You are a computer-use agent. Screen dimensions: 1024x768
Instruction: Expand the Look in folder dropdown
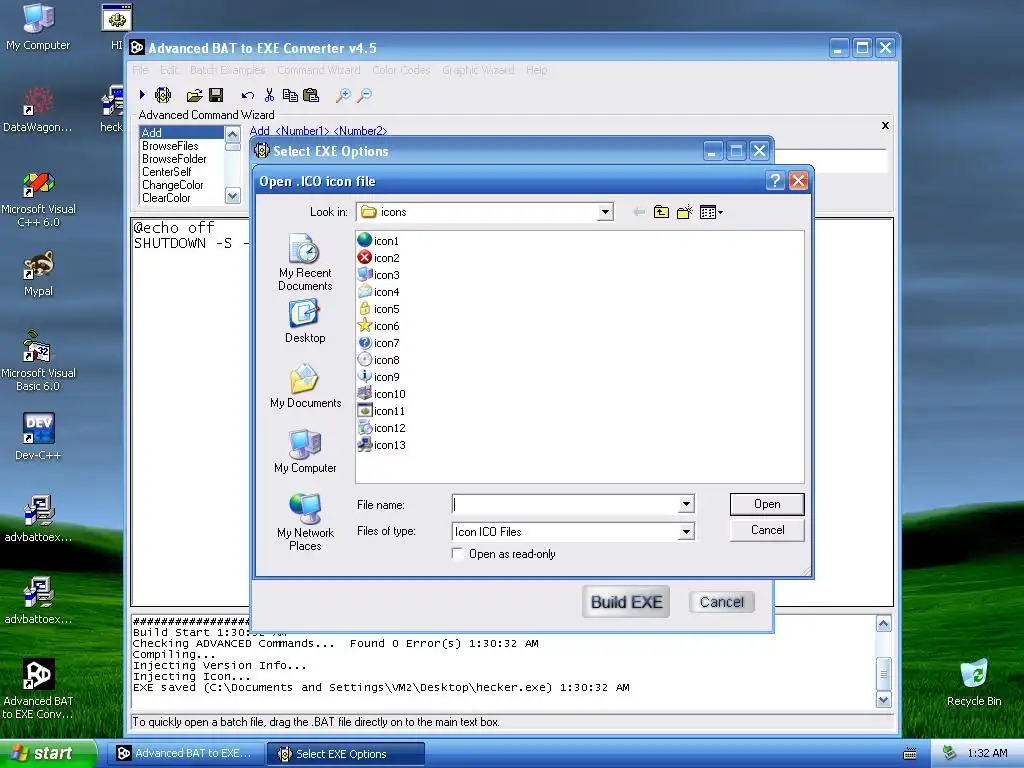605,212
